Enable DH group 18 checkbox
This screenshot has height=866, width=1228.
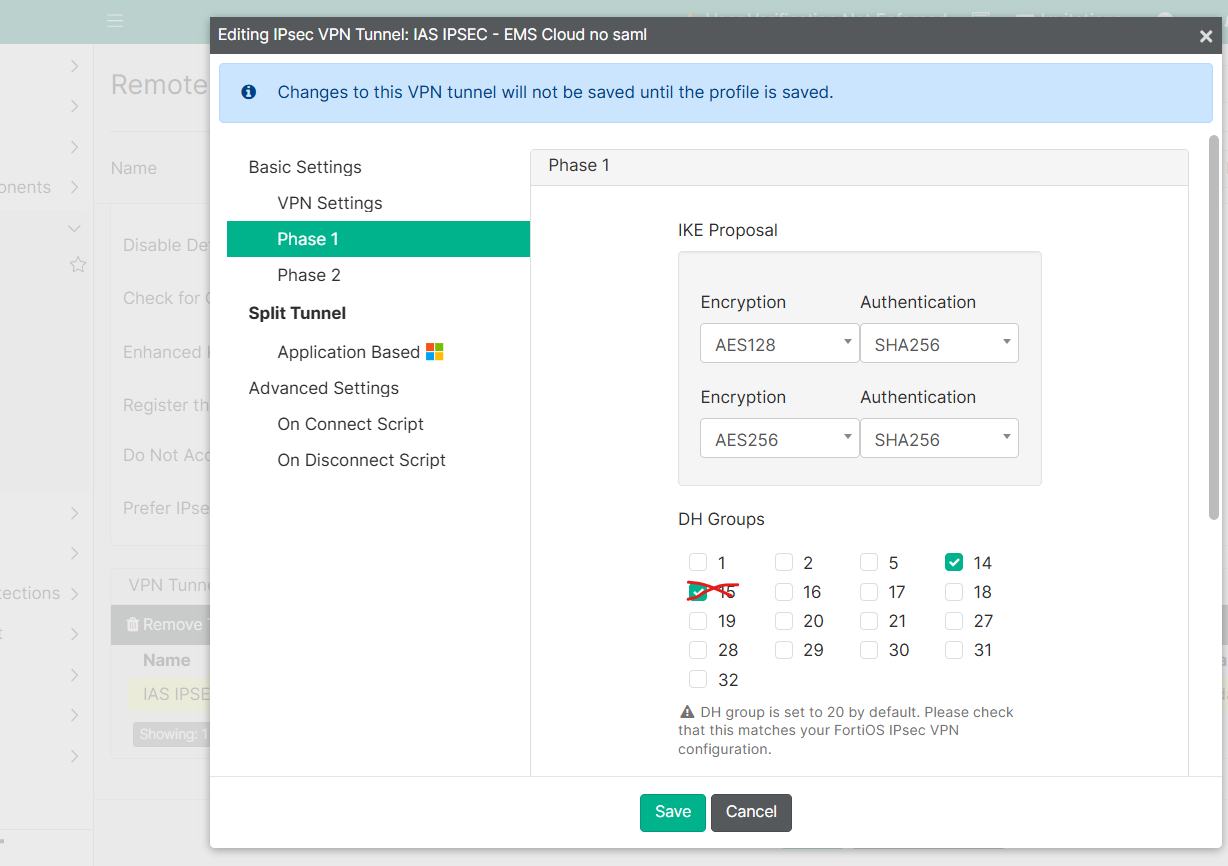coord(954,592)
